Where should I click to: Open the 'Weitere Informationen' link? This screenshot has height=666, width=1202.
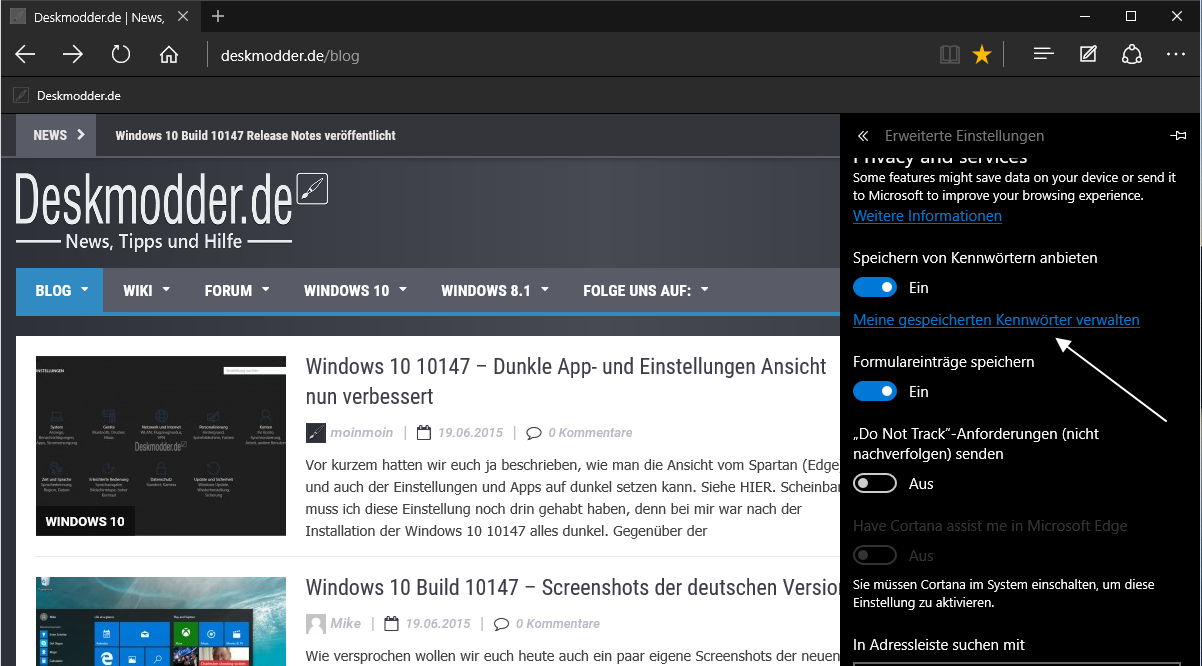[x=927, y=216]
